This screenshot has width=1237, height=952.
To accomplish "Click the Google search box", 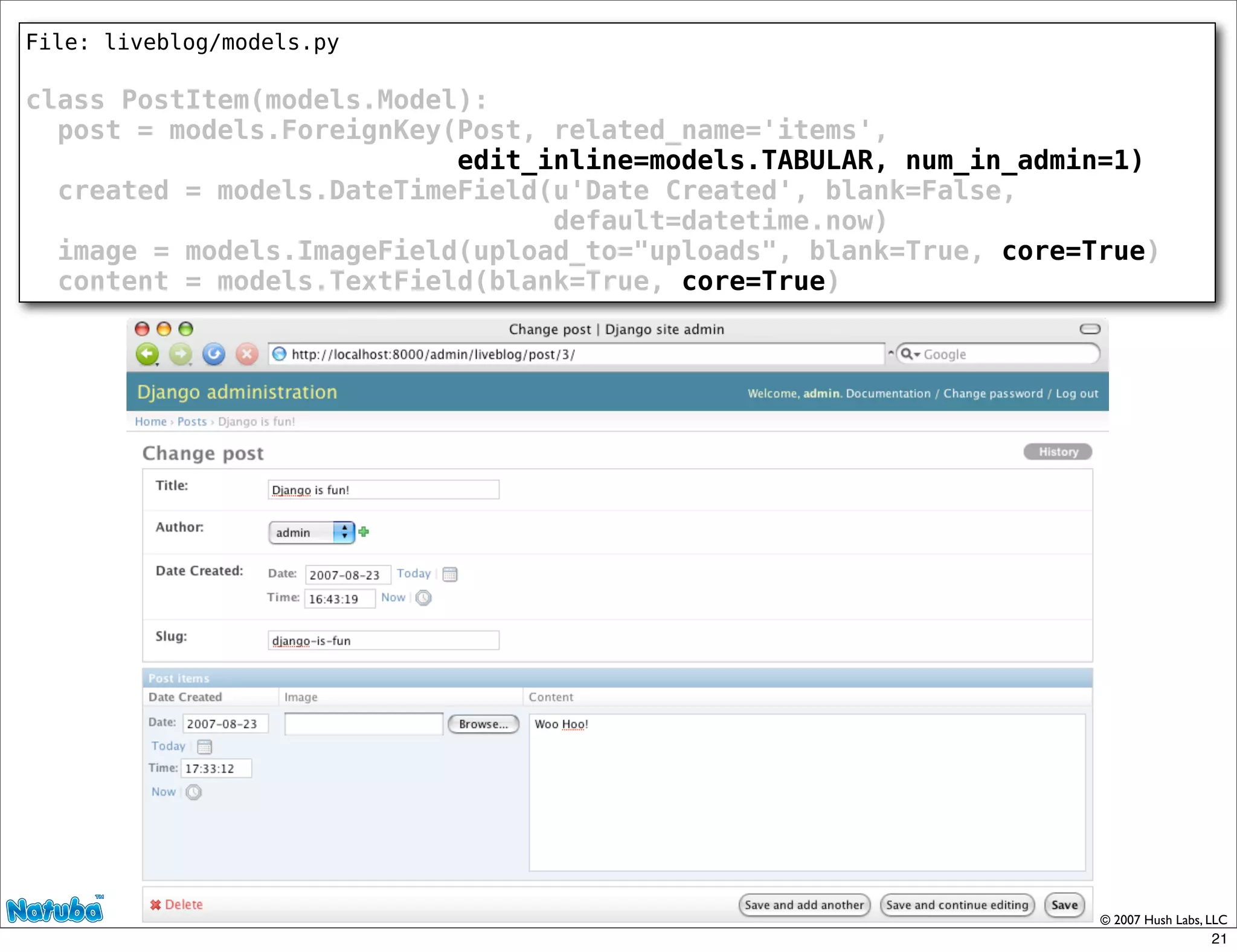I will point(998,354).
